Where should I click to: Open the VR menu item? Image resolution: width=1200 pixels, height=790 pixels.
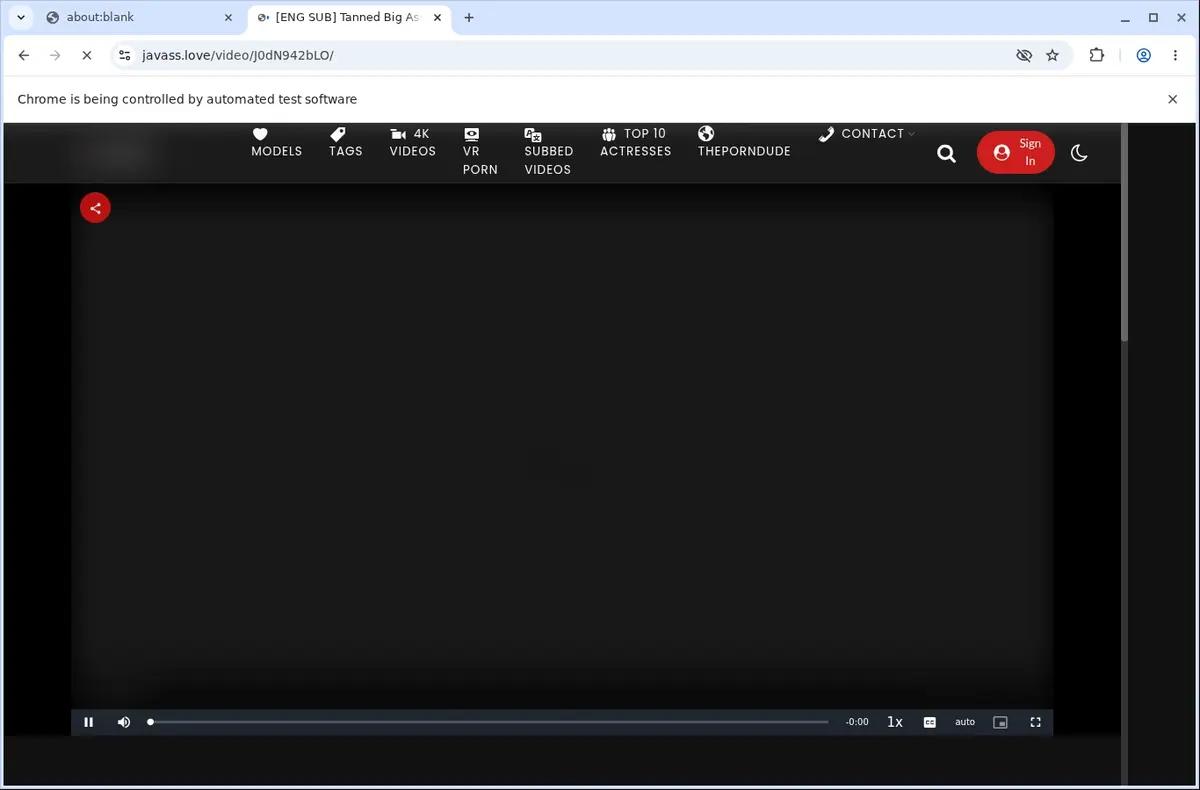480,151
